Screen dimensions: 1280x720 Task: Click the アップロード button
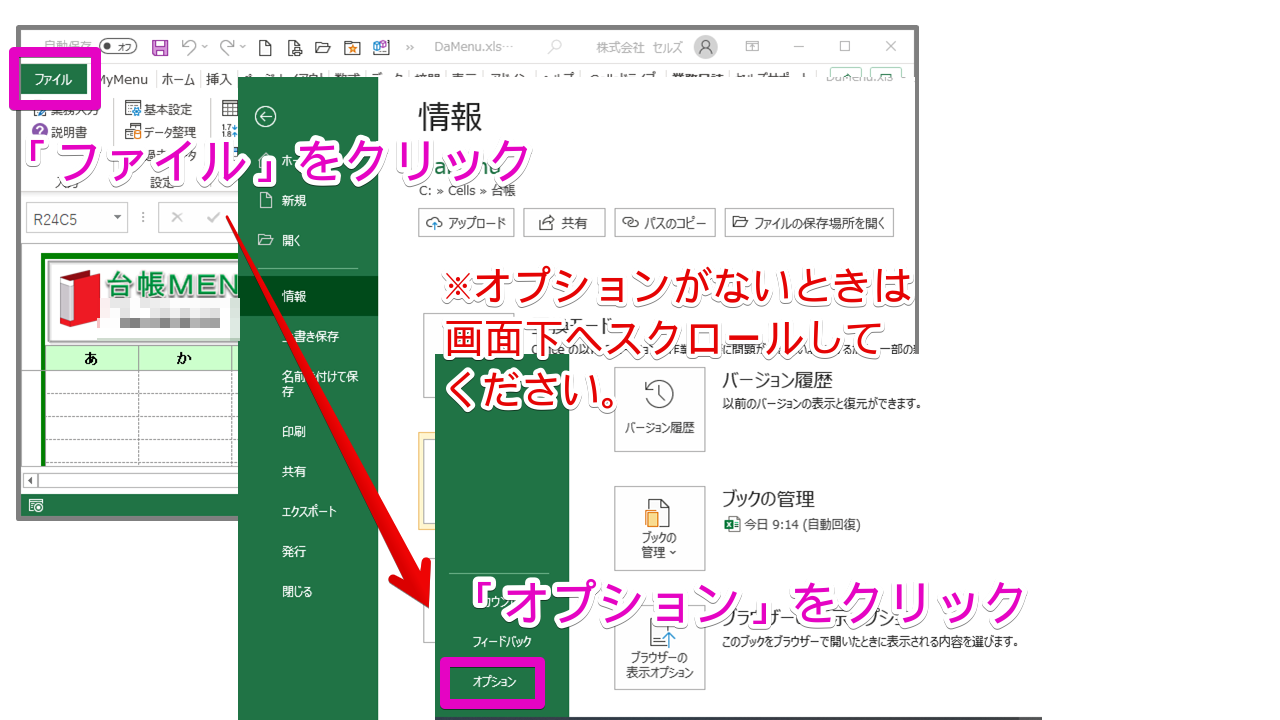click(x=466, y=223)
